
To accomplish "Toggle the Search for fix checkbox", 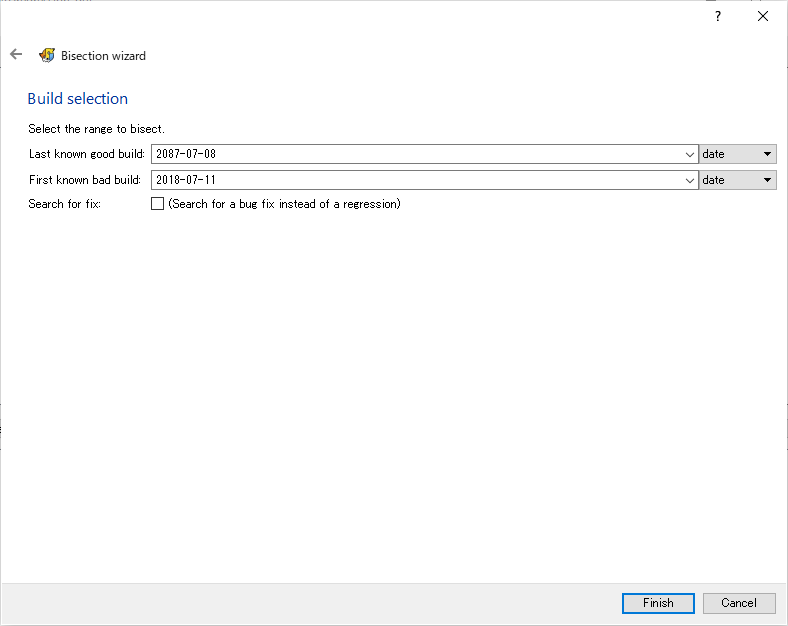I will point(157,203).
